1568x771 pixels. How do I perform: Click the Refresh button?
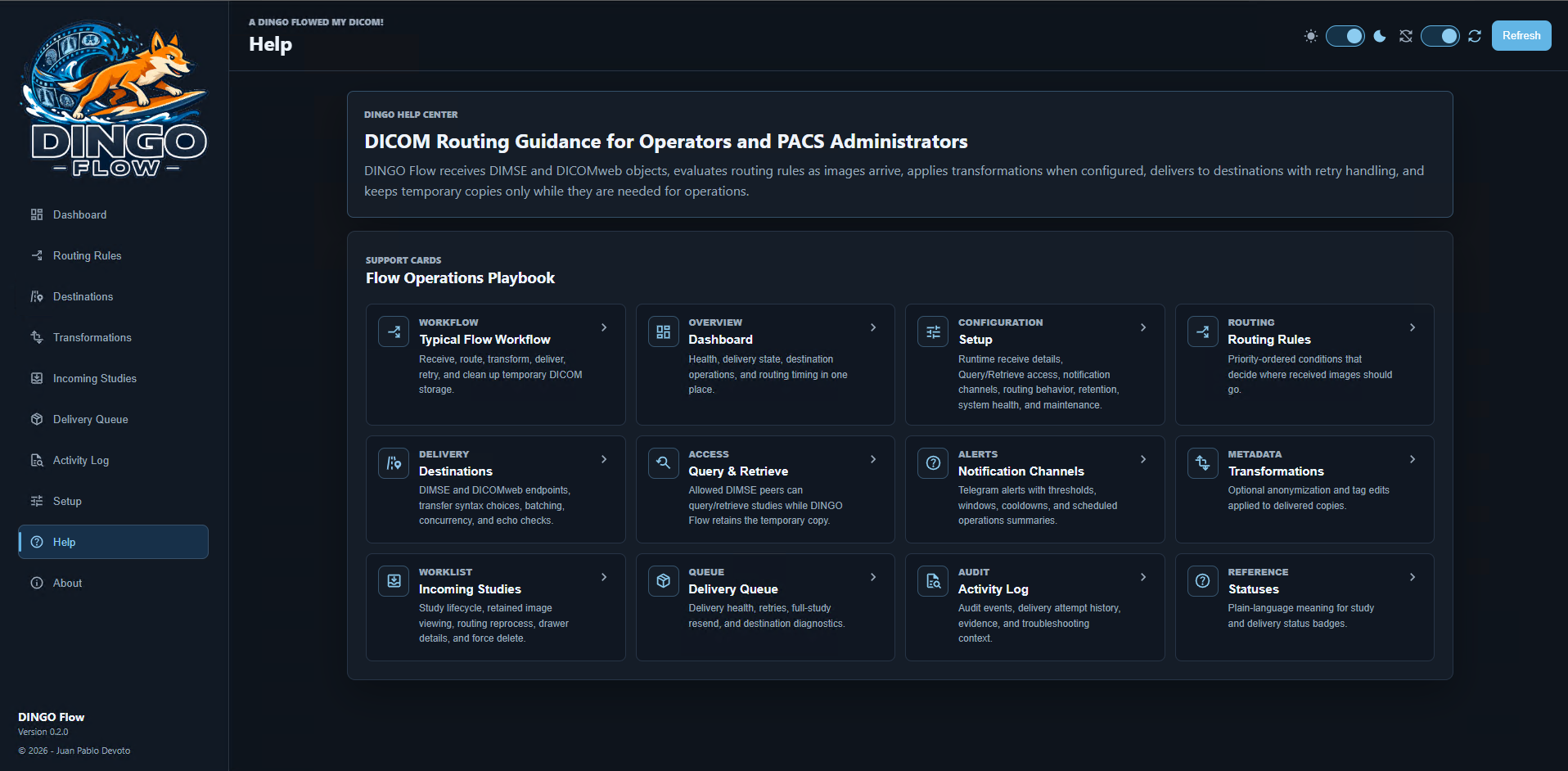[x=1521, y=36]
